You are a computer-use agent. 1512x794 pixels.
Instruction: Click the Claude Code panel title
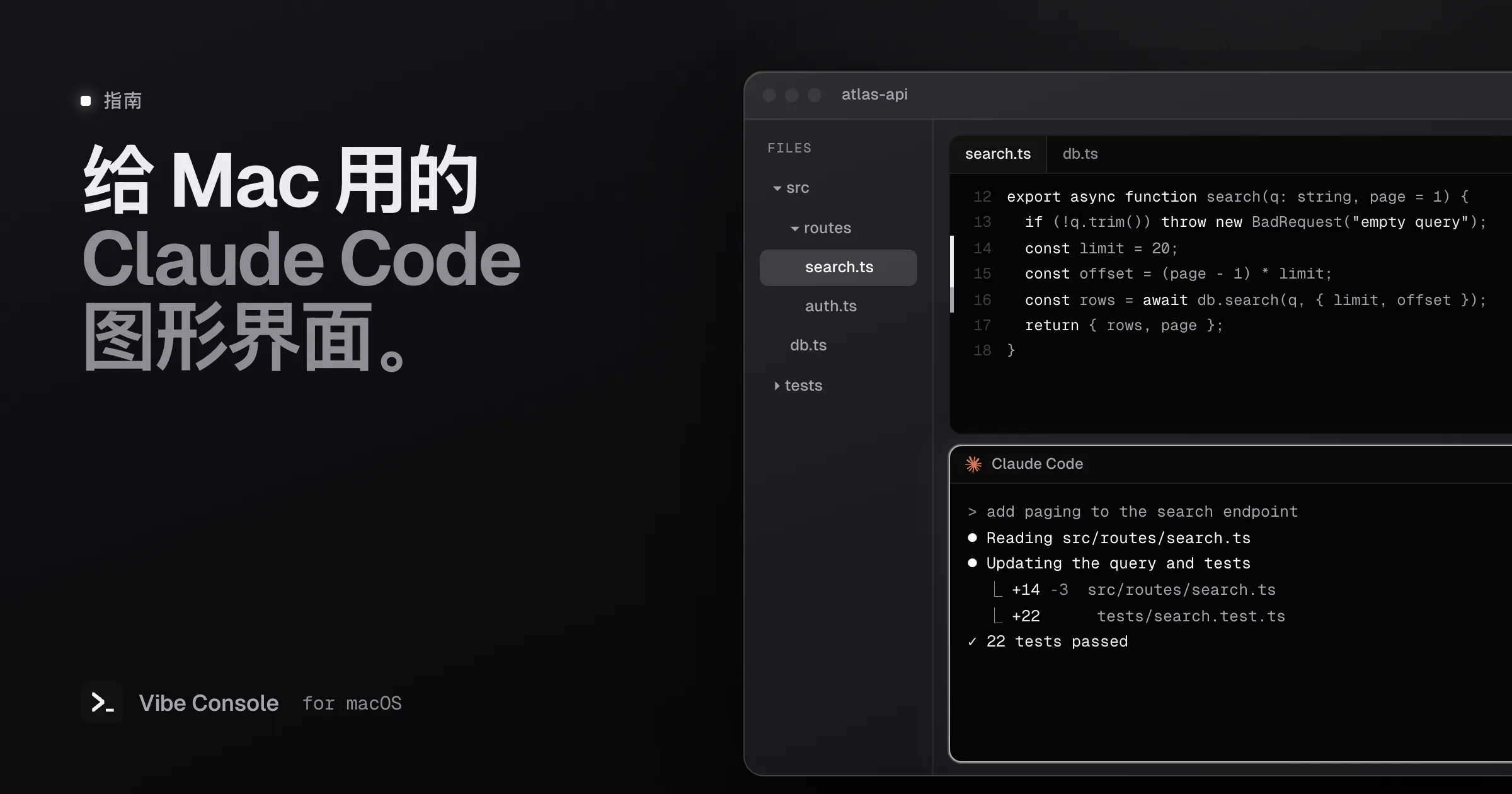click(x=1037, y=464)
